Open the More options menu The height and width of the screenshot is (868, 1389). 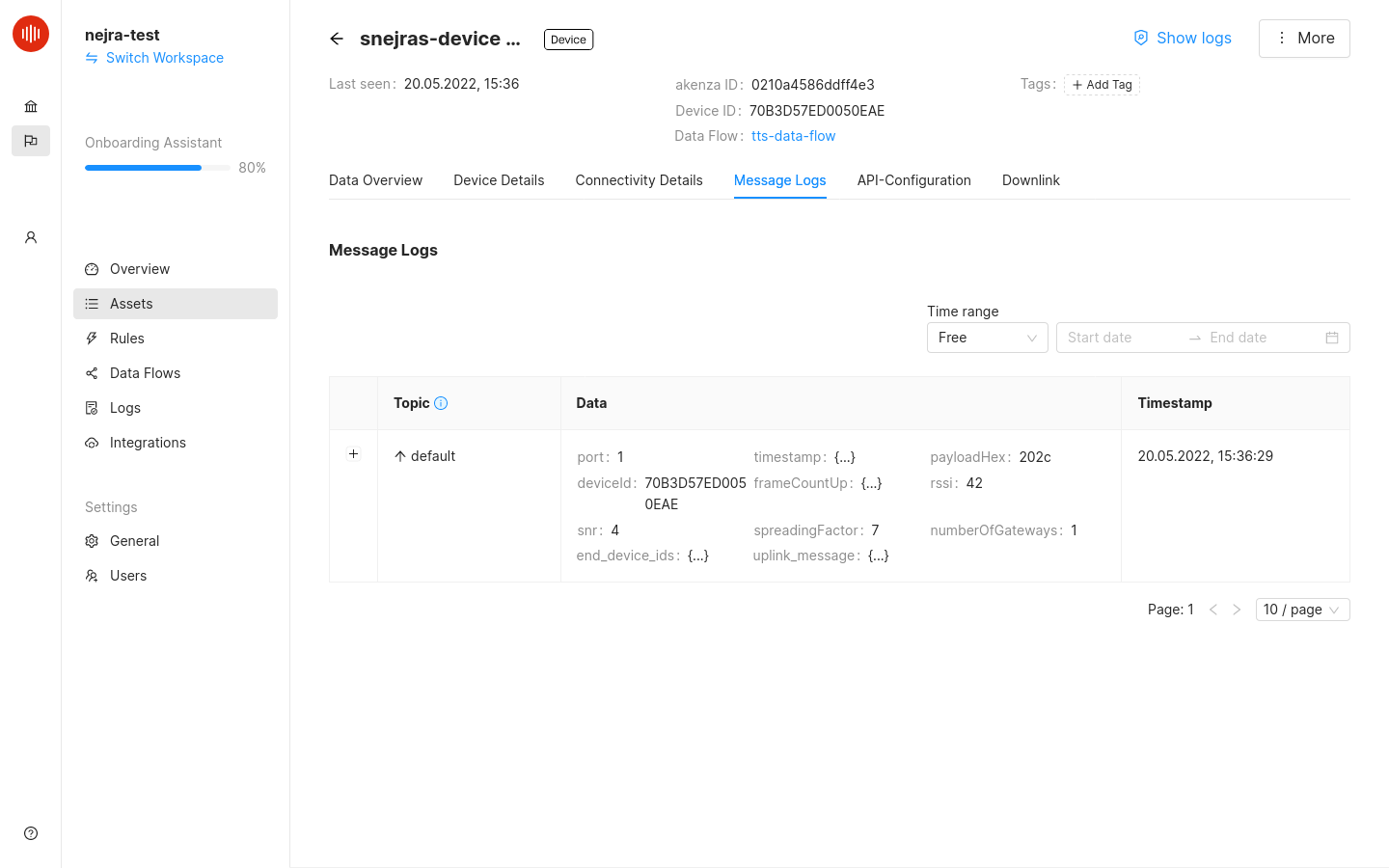(x=1304, y=39)
